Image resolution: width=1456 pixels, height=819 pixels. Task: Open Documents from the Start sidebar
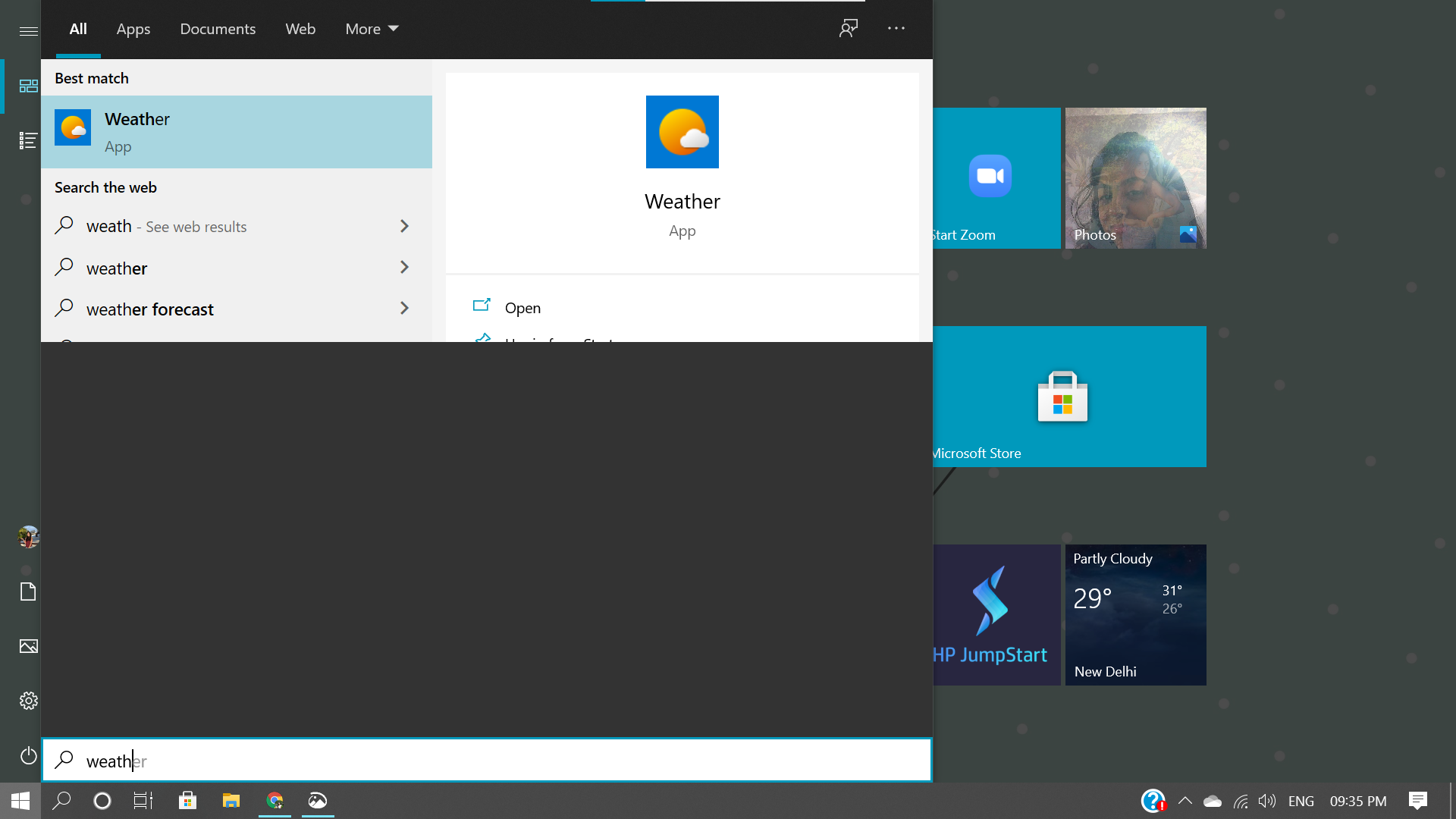coord(28,591)
